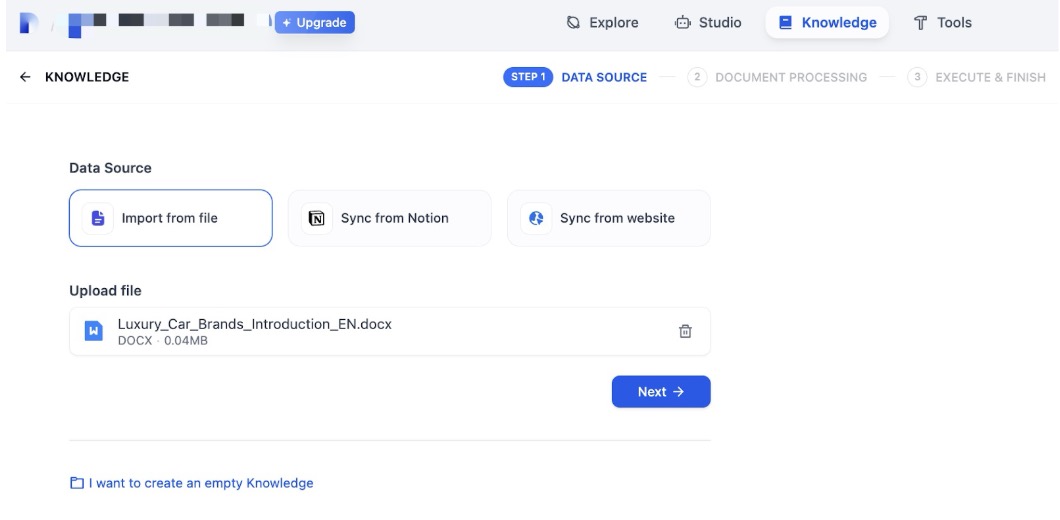Delete the uploaded docx file via trash icon
Image resolution: width=1060 pixels, height=520 pixels.
(685, 331)
